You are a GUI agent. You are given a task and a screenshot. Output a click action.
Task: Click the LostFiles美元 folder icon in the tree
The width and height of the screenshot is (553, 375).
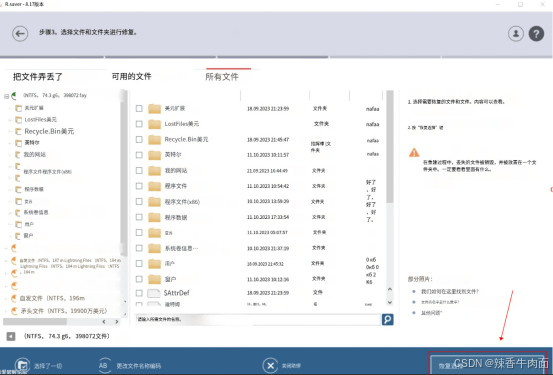click(18, 120)
